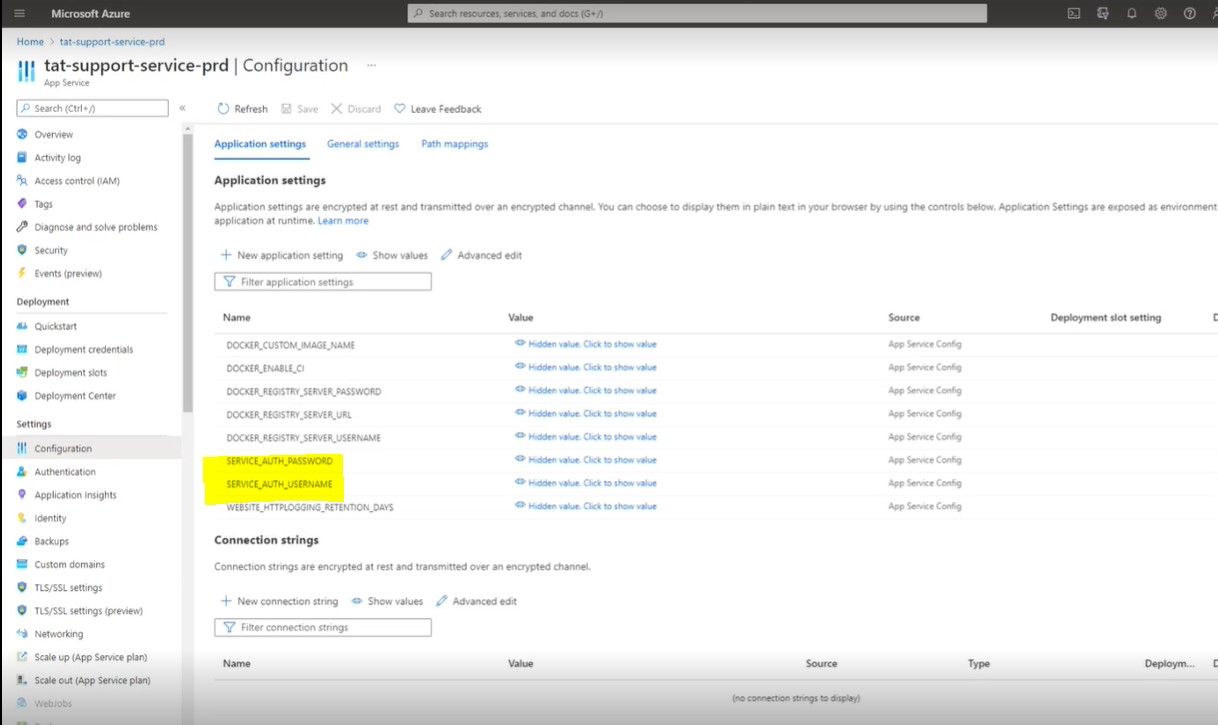This screenshot has height=725, width=1218.
Task: Open the Help question mark icon
Action: coord(1190,13)
